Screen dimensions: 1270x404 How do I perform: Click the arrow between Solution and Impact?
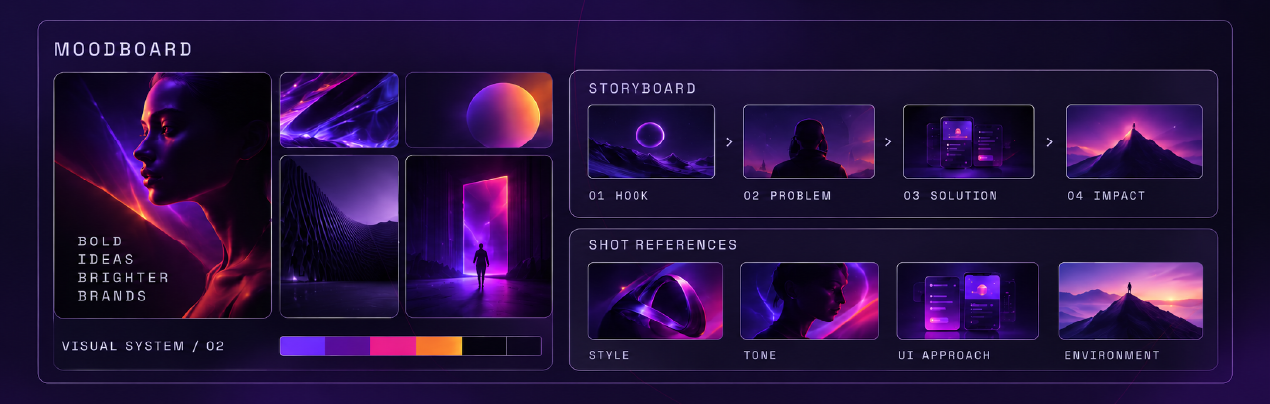coord(1049,142)
